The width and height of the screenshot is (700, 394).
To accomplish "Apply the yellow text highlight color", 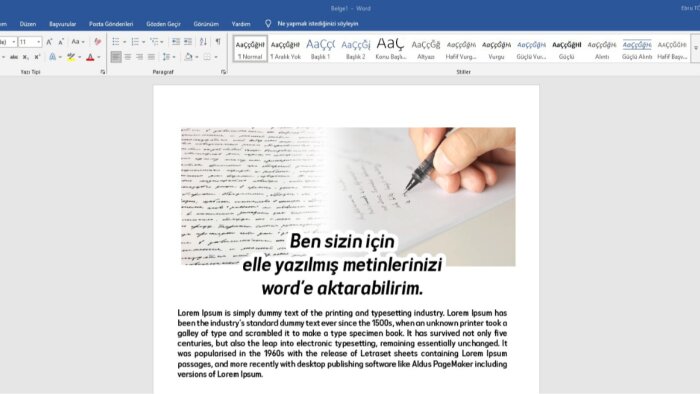I will click(71, 57).
